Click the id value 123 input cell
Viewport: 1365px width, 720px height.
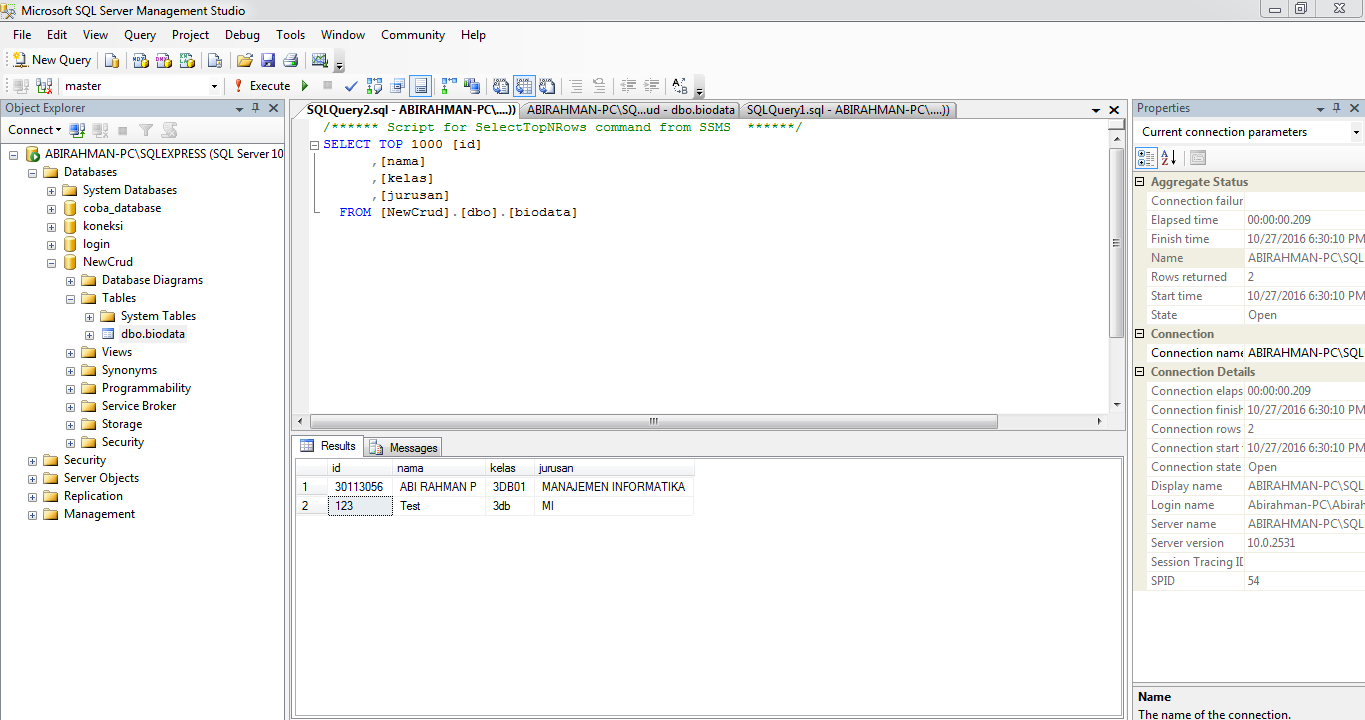click(358, 506)
